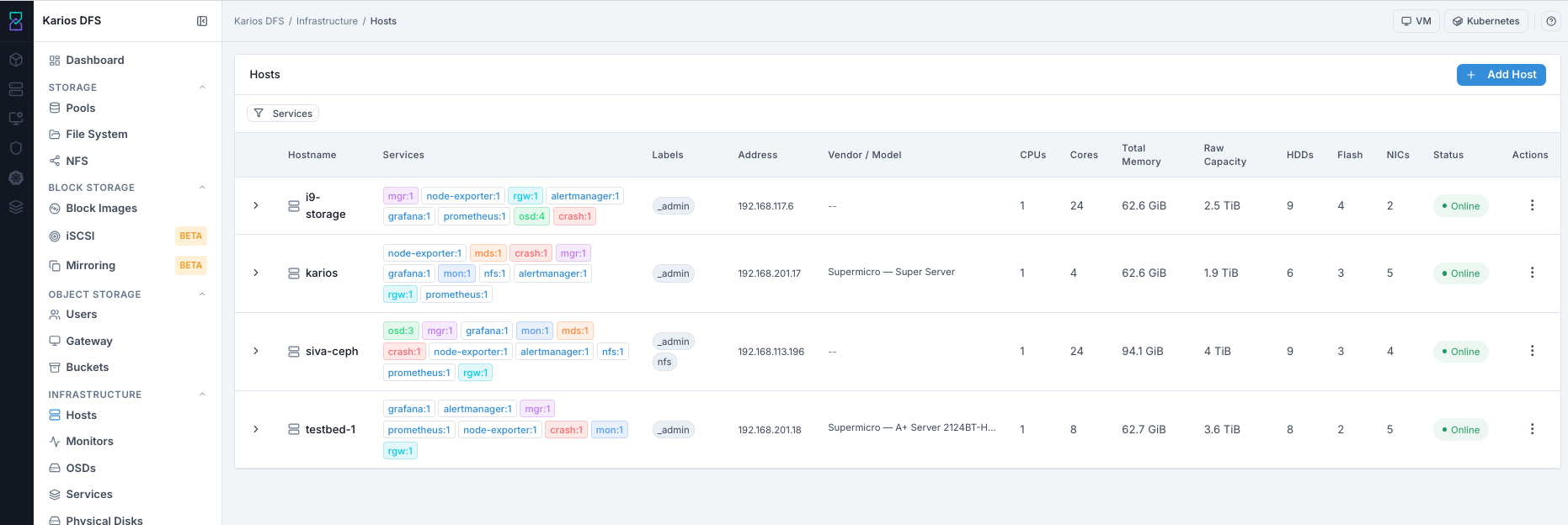Click the Karios logo icon
Image resolution: width=1568 pixels, height=525 pixels.
[16, 21]
